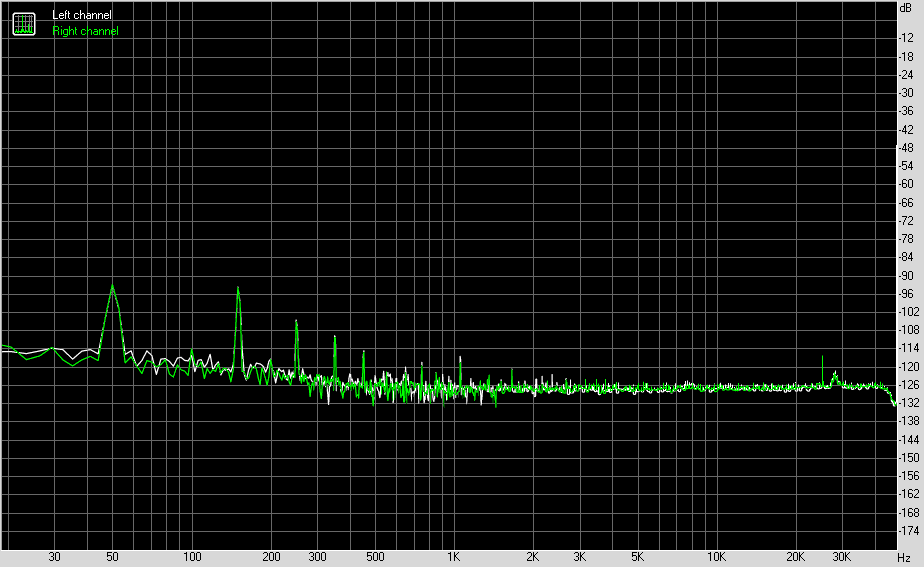Screen dimensions: 924x567
Task: Click the "-30" dB scale value
Action: pyautogui.click(x=906, y=93)
